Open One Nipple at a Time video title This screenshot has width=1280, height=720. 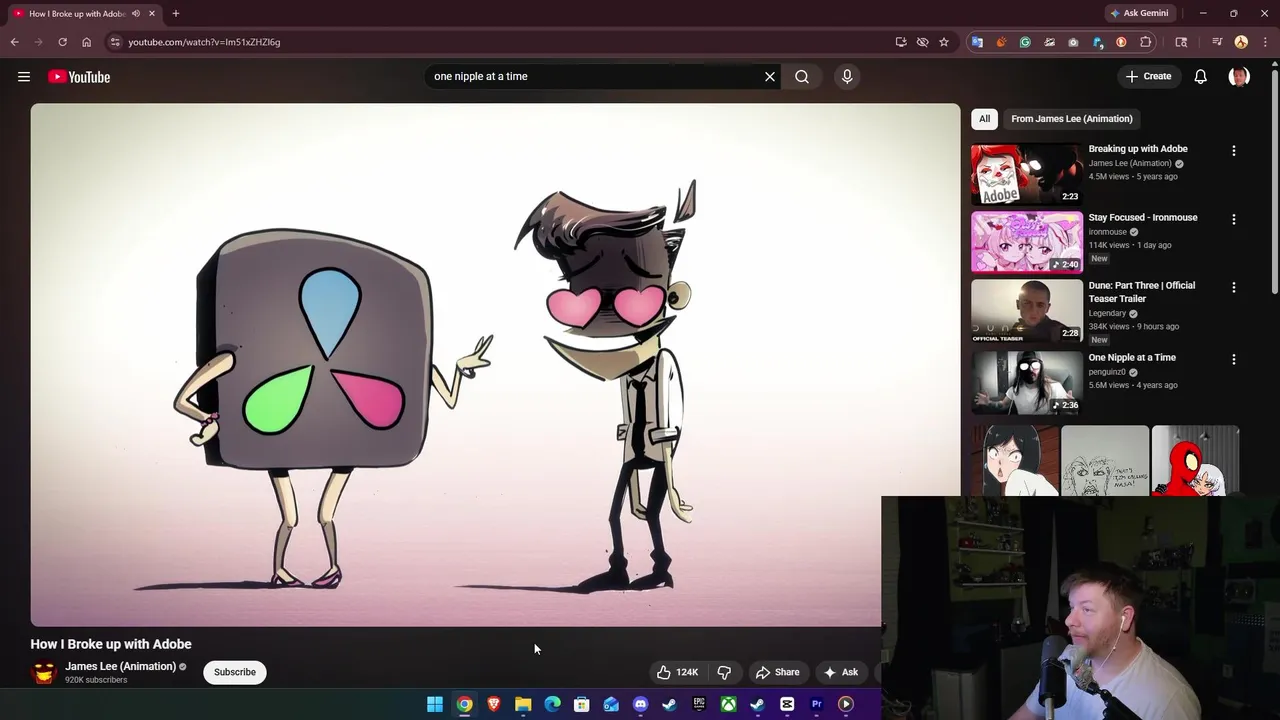[1132, 357]
